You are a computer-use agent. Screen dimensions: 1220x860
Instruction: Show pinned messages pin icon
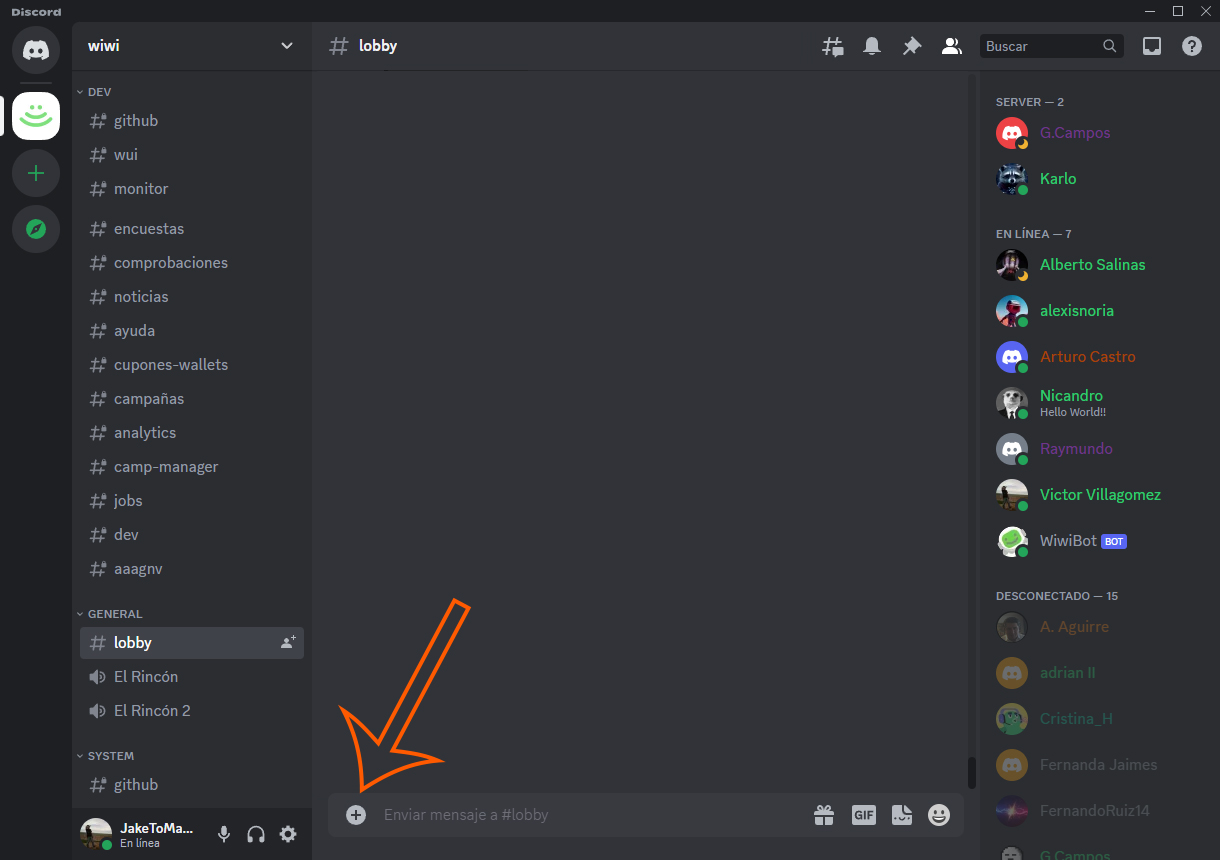912,46
